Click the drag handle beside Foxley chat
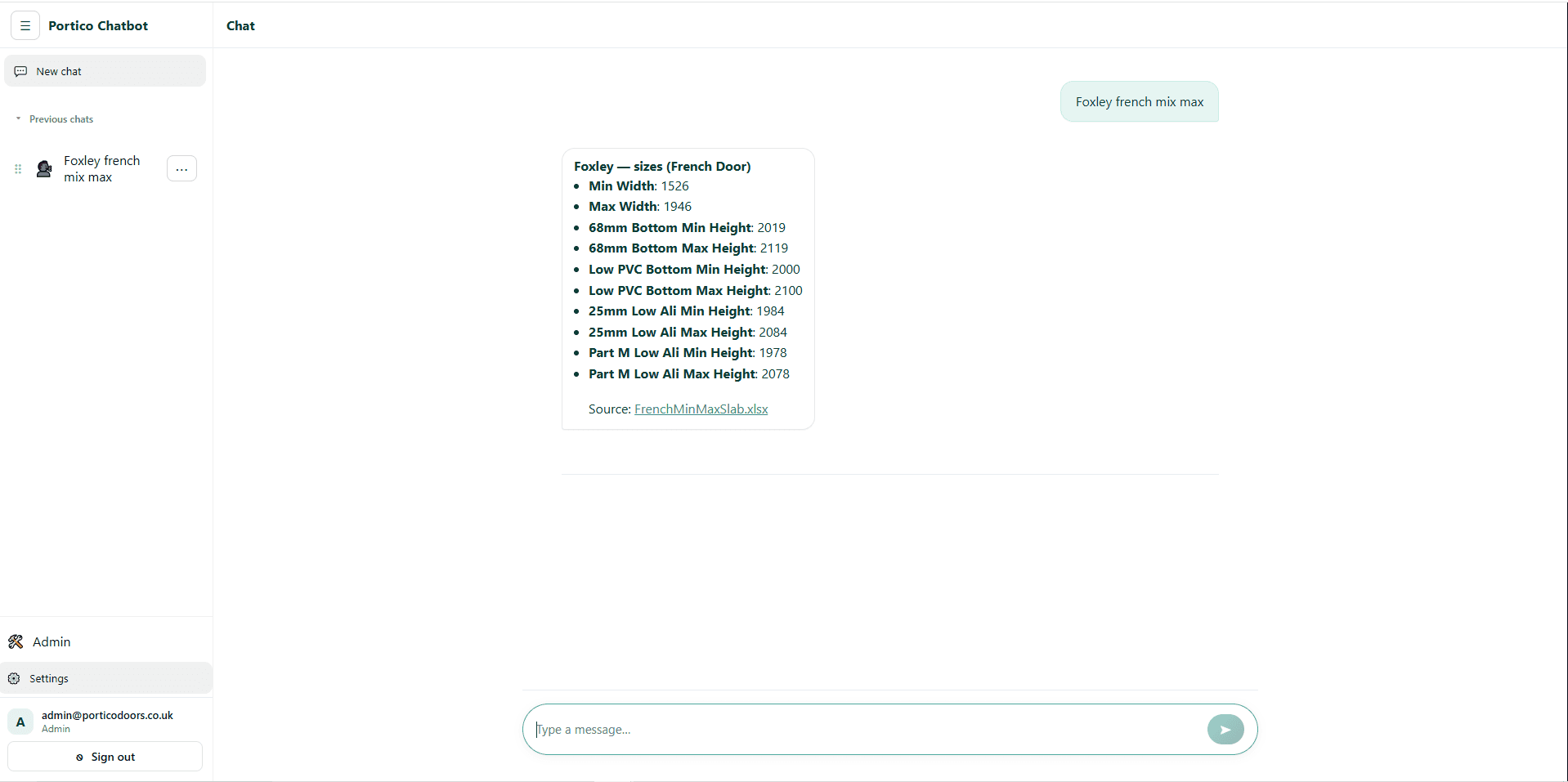 [x=17, y=168]
